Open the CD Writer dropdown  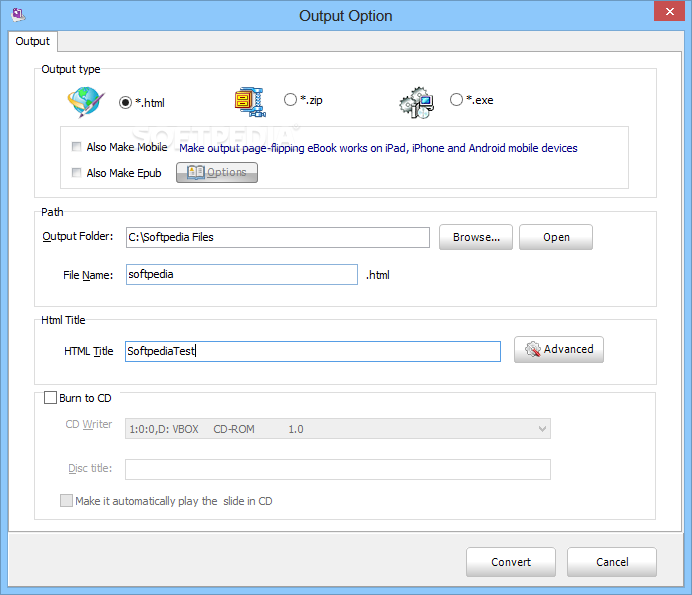(x=338, y=429)
